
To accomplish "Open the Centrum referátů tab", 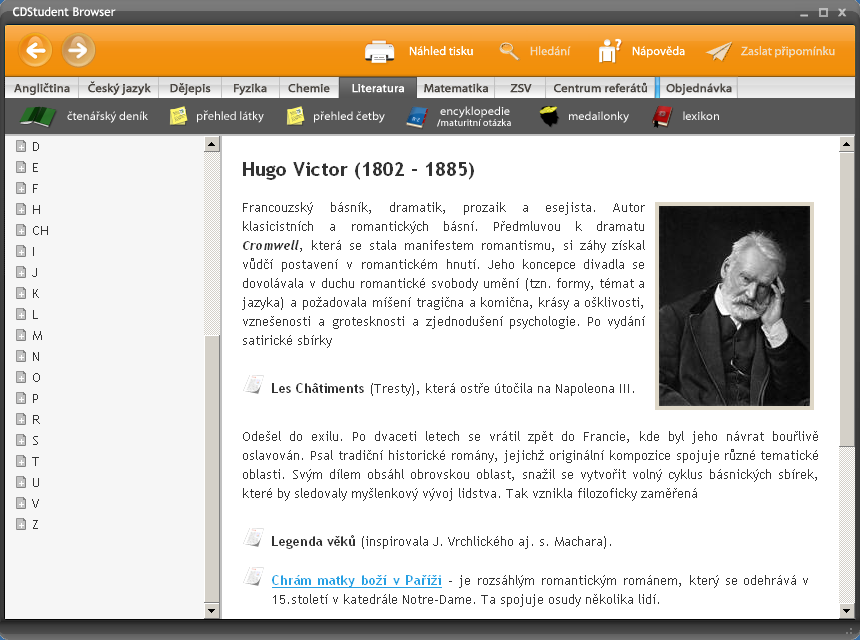I will click(600, 88).
